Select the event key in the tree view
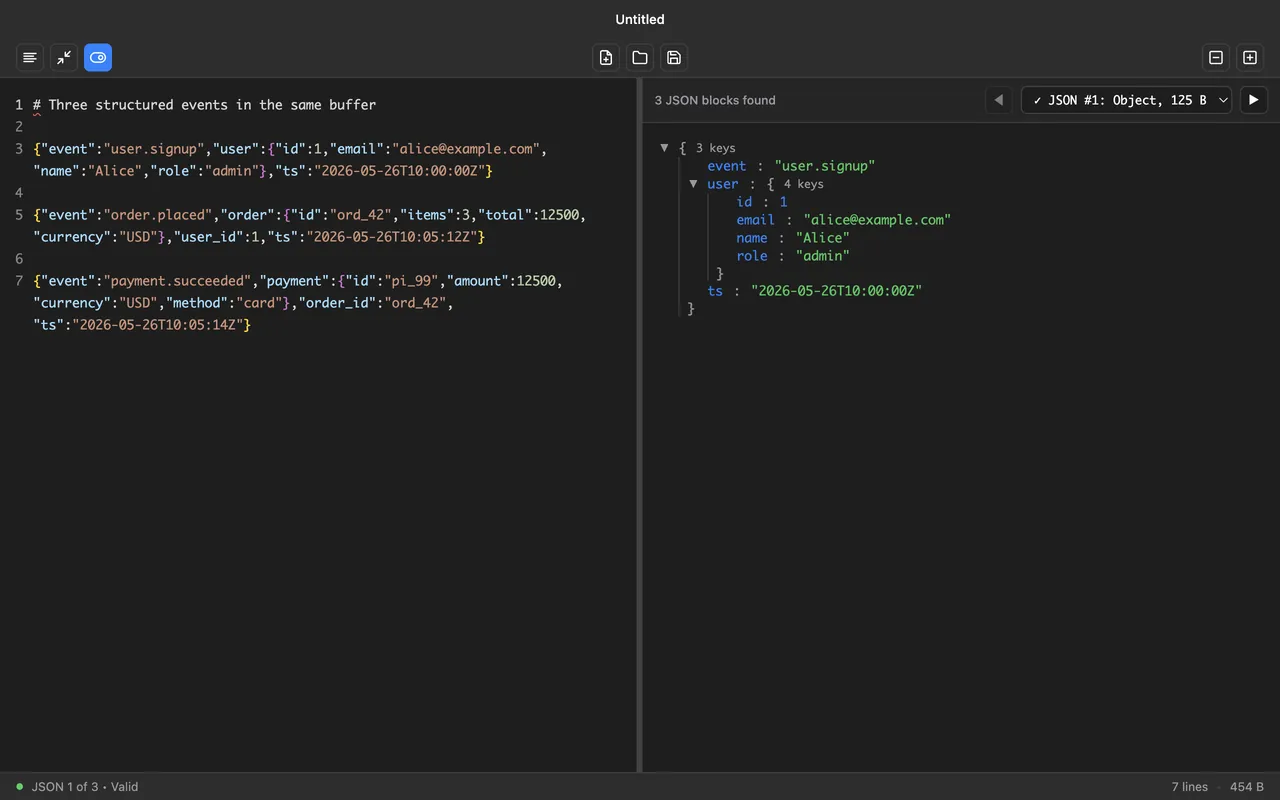 [x=727, y=166]
